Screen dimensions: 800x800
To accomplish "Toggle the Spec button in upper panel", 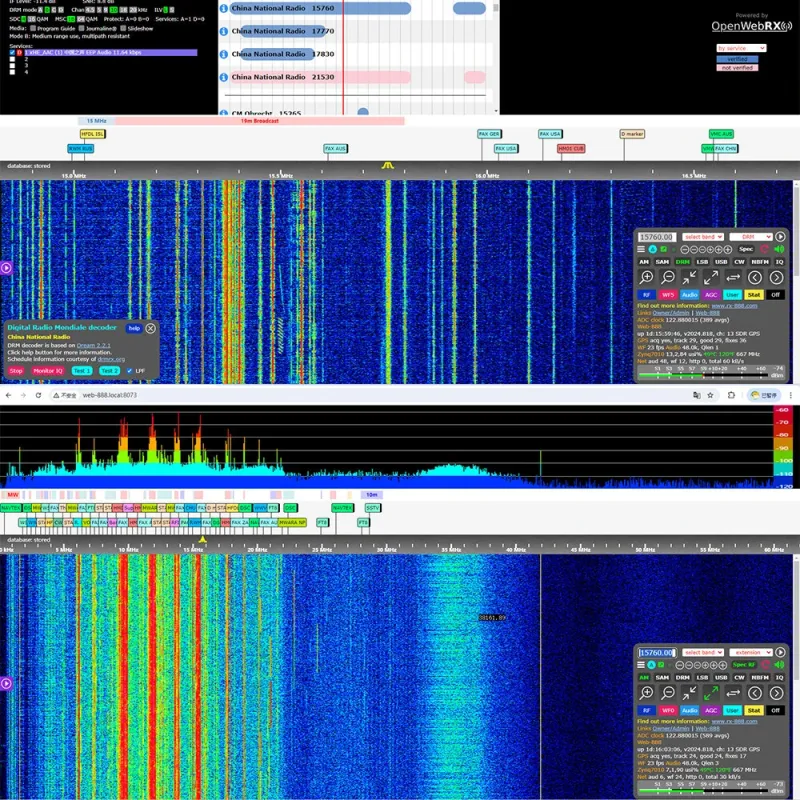I will coord(746,249).
